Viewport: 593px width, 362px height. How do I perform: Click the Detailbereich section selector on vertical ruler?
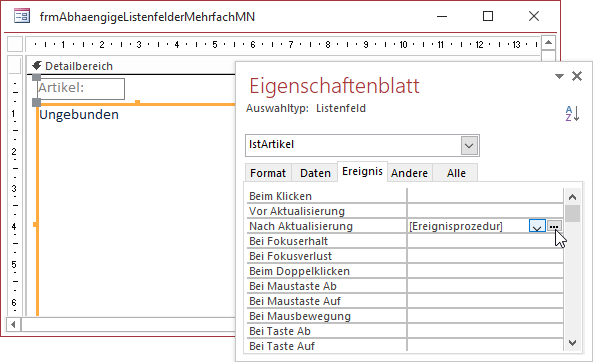15,66
